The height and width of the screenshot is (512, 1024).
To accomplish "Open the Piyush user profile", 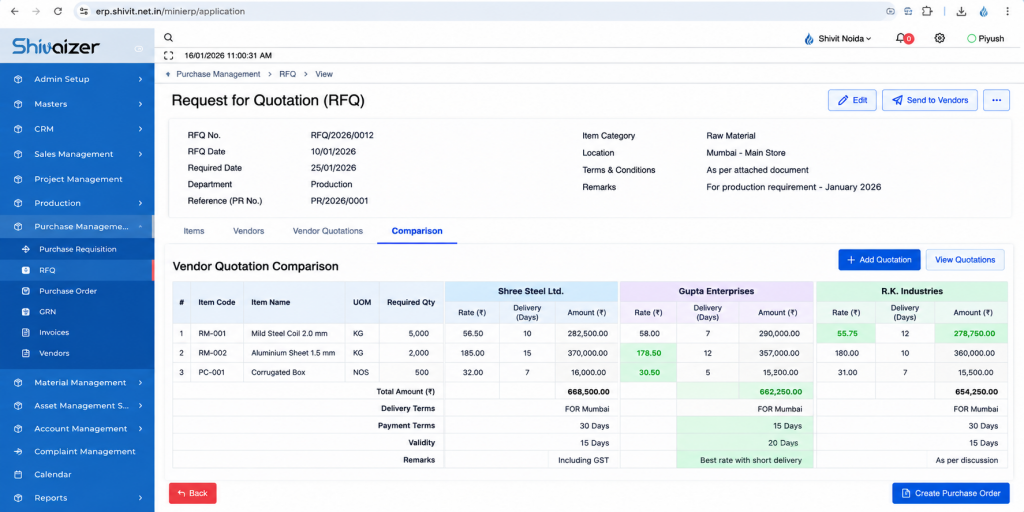I will pyautogui.click(x=985, y=39).
